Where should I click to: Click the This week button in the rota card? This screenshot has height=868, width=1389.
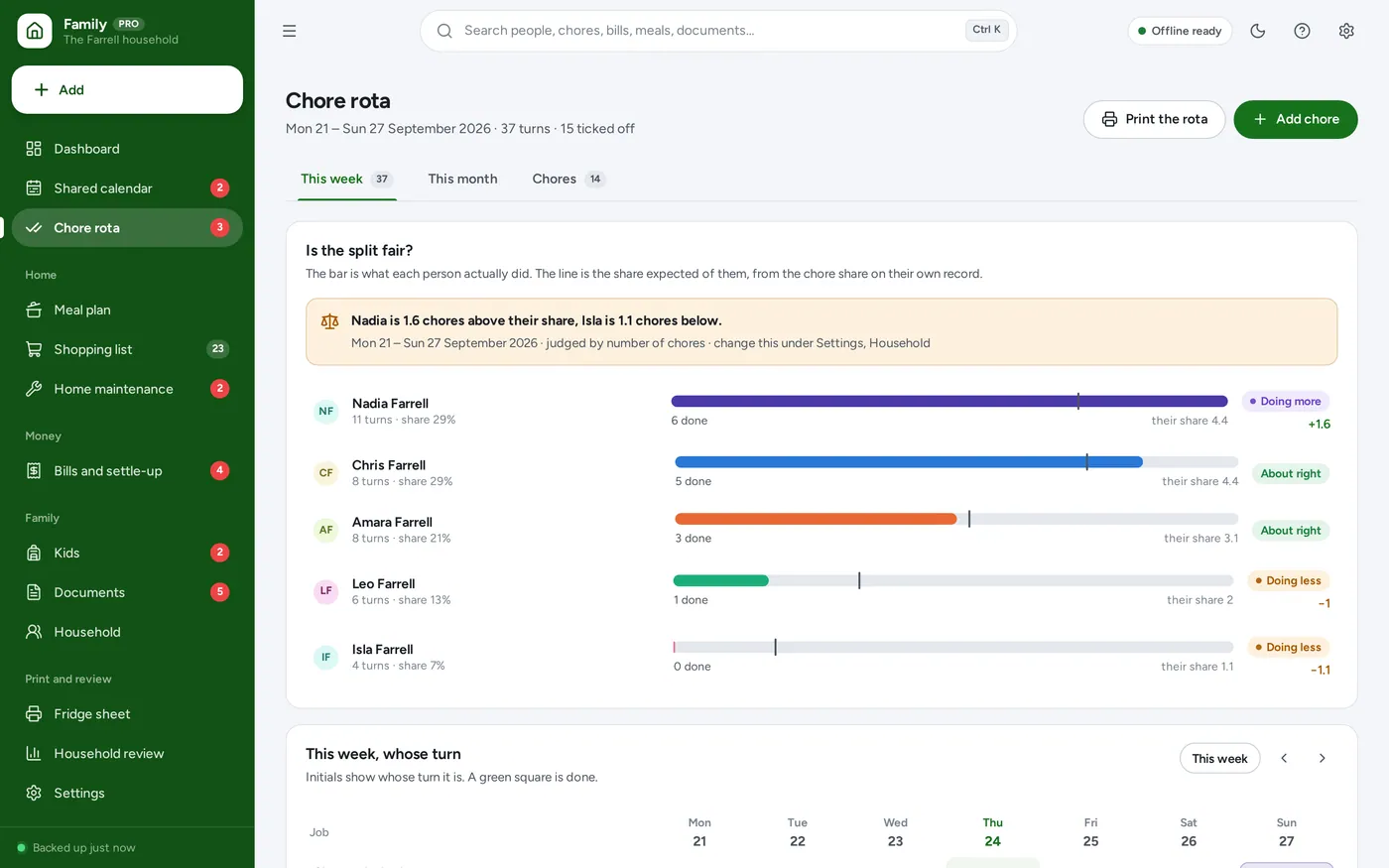click(1219, 759)
